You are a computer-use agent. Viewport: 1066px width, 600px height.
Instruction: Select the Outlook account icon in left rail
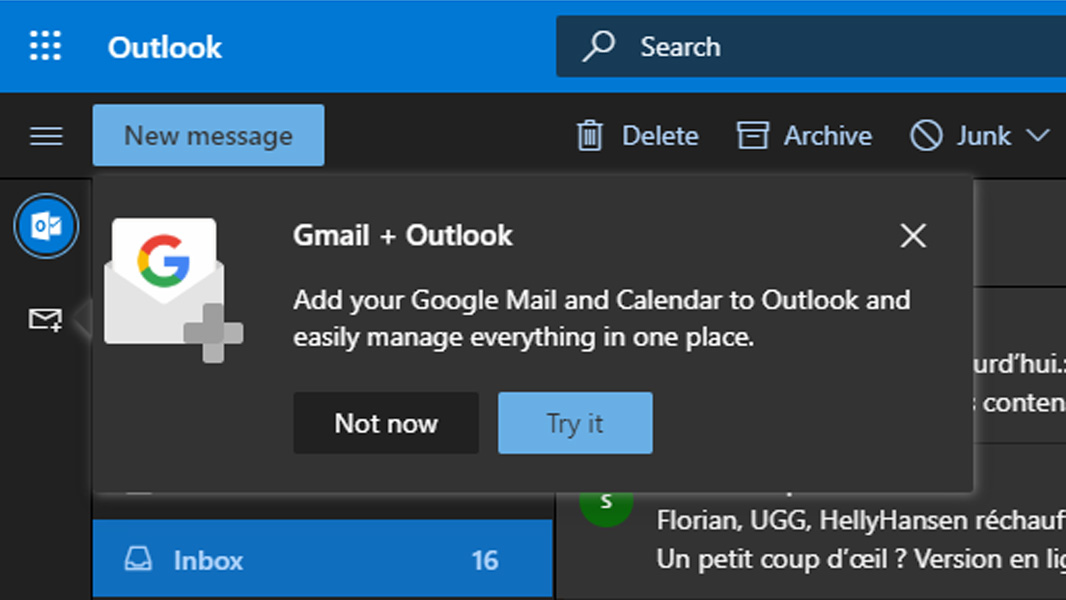[46, 227]
